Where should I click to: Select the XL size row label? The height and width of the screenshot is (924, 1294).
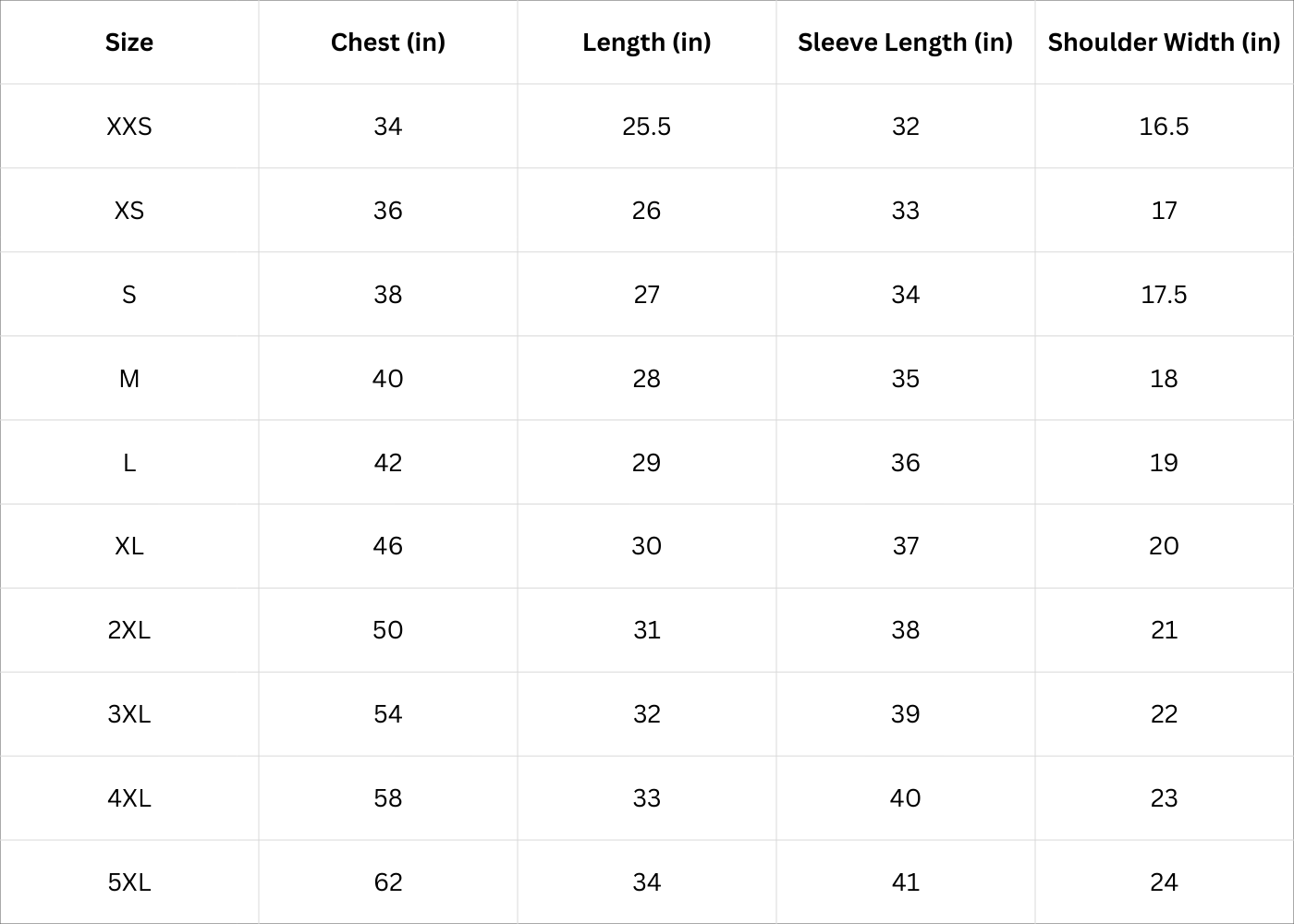pos(129,546)
